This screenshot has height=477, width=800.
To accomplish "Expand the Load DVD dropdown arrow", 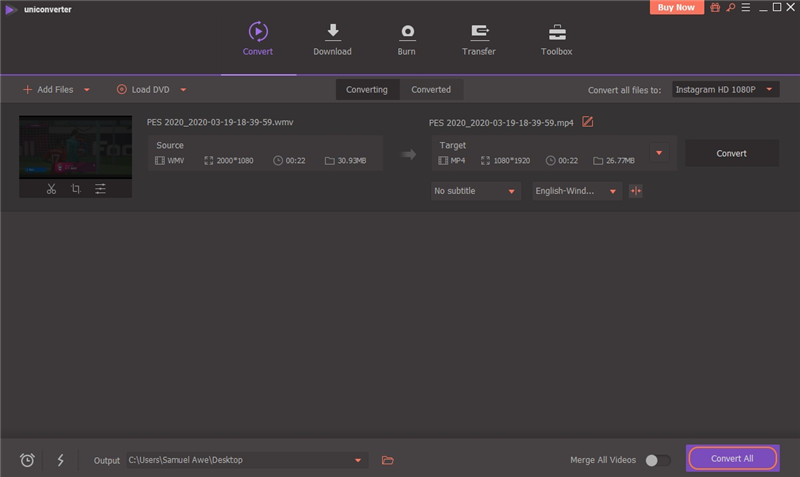I will (x=183, y=90).
